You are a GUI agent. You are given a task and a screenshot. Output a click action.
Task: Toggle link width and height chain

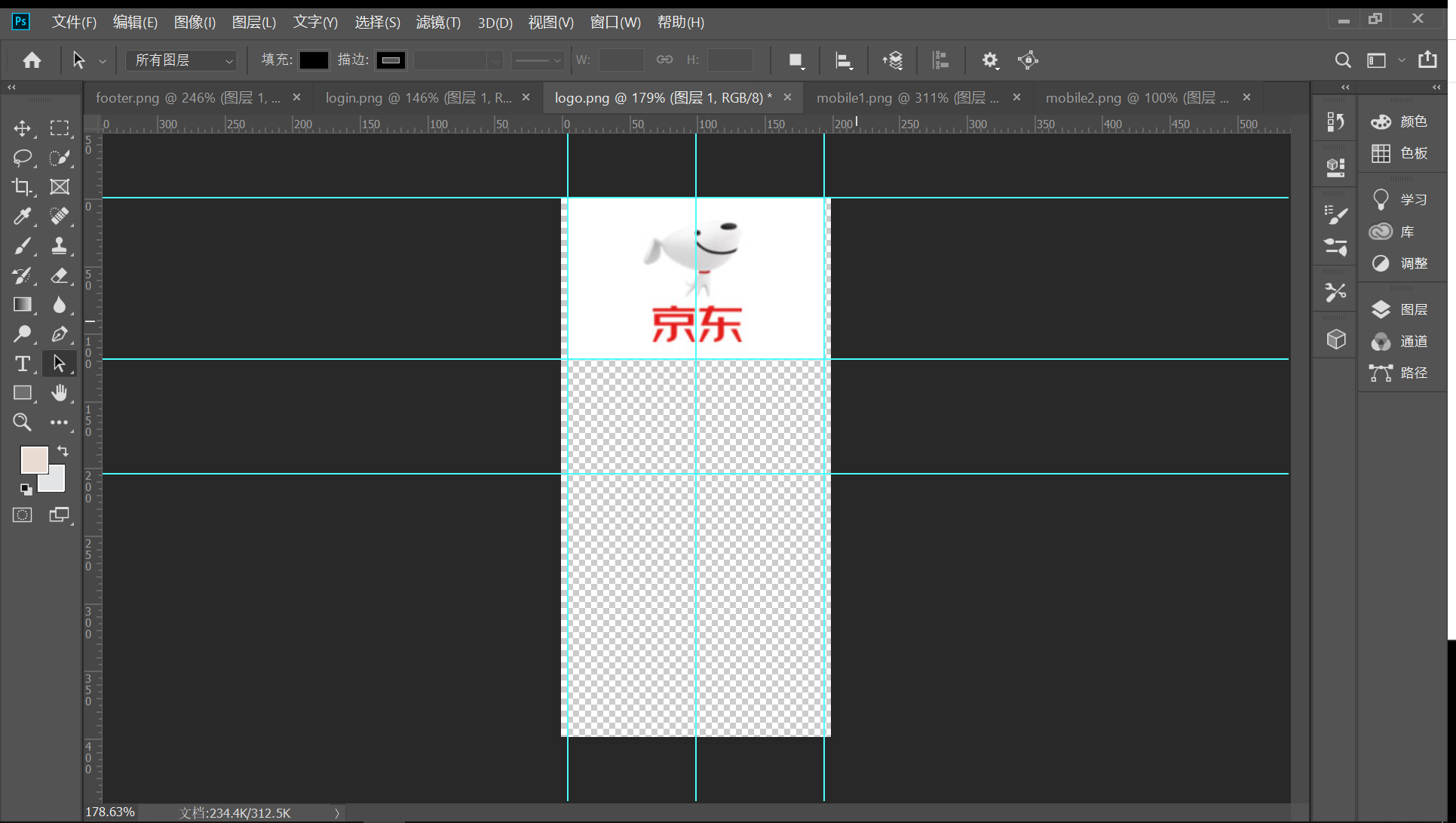click(664, 60)
